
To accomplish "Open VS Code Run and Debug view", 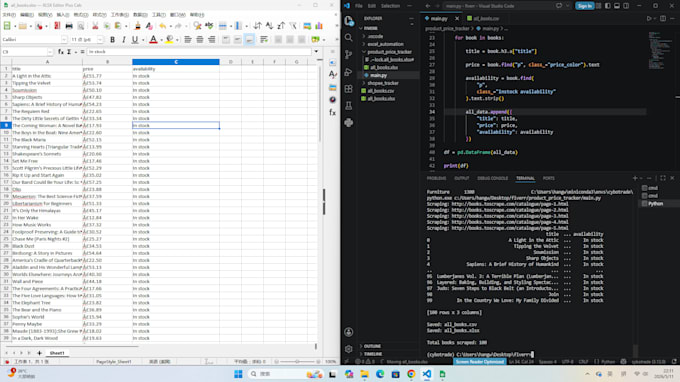I will point(349,72).
